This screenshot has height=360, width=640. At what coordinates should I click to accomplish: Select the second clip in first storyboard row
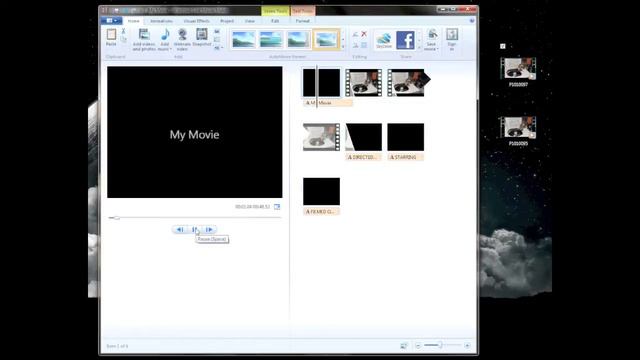(x=364, y=83)
